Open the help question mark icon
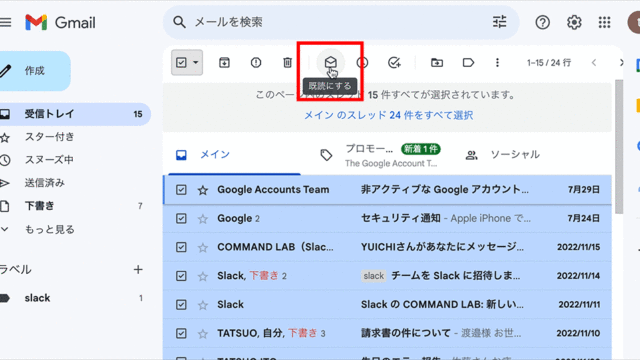This screenshot has width=640, height=360. [x=542, y=22]
